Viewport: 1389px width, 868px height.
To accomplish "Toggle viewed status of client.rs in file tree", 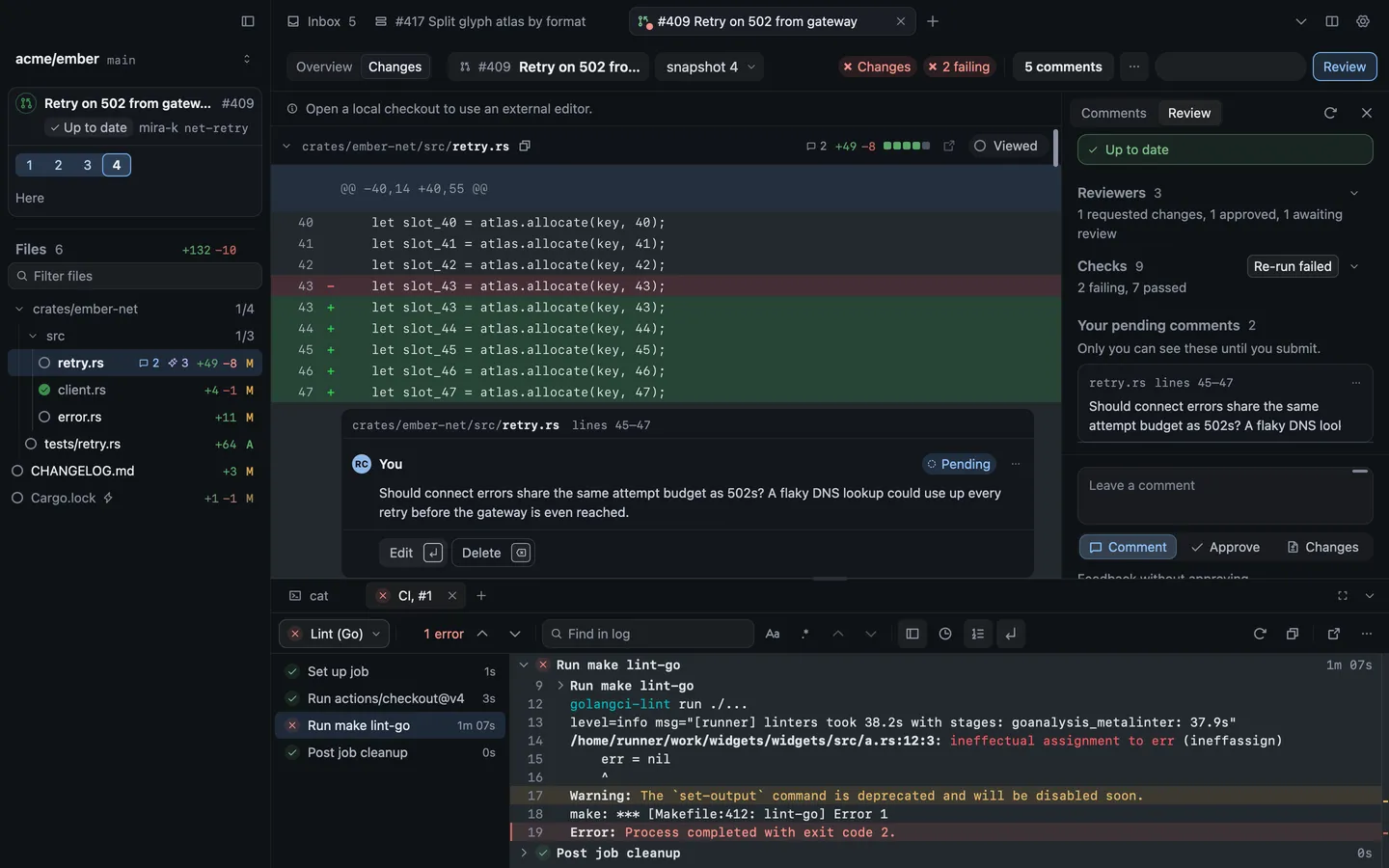I will click(x=44, y=390).
